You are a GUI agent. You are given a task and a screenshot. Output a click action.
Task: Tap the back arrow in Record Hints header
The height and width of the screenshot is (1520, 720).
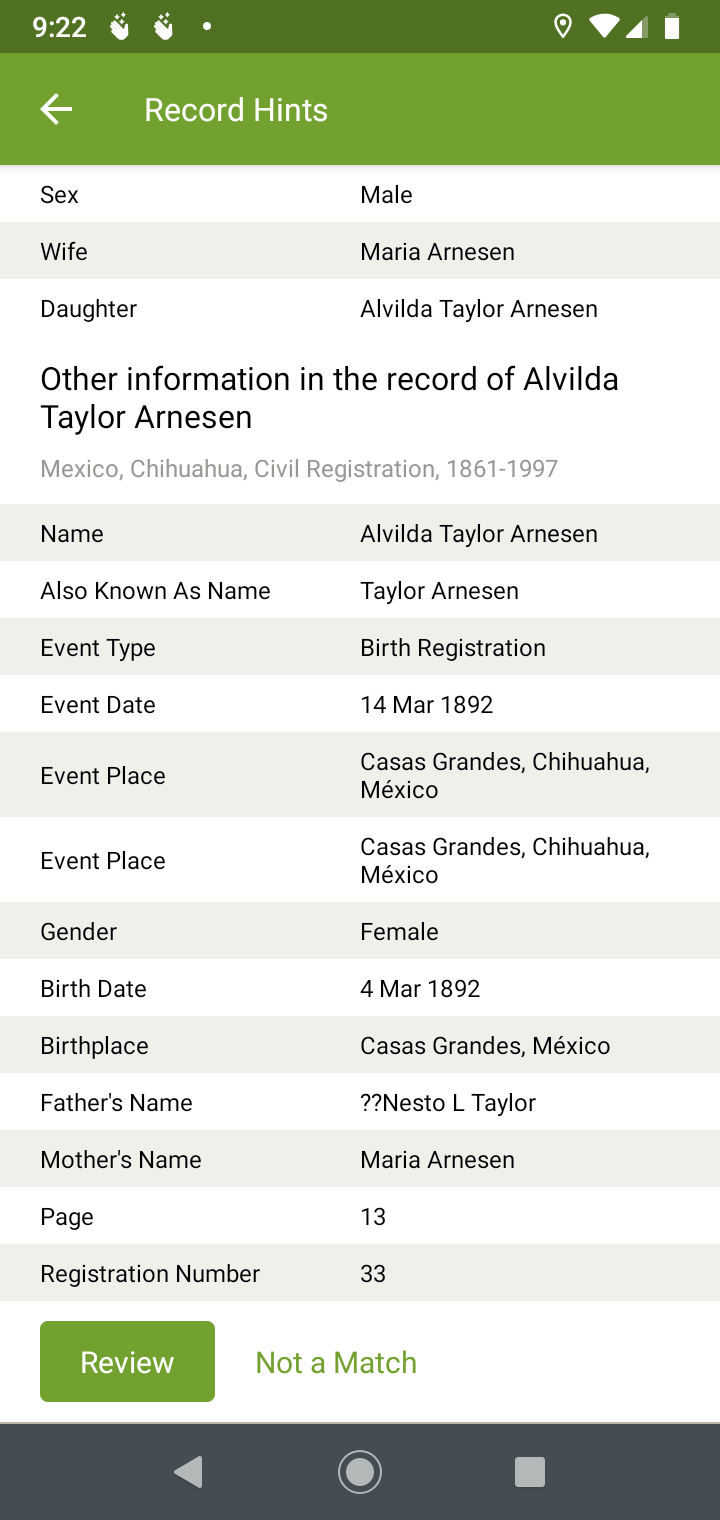[x=56, y=109]
